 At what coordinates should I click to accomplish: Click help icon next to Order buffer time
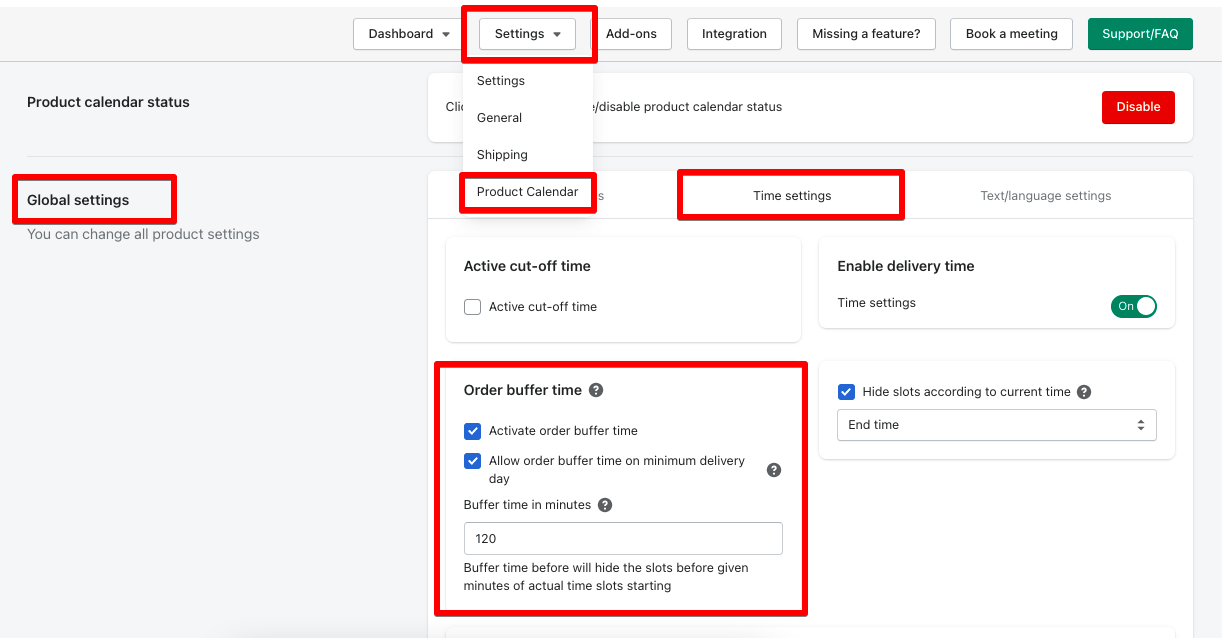(x=596, y=390)
